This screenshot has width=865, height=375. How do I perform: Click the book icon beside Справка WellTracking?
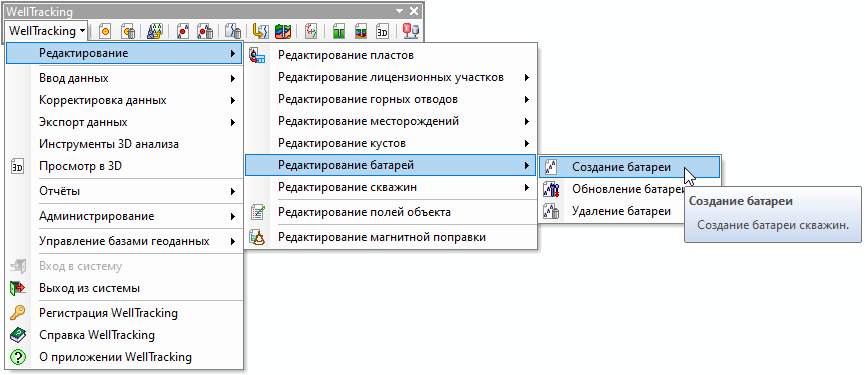point(18,335)
